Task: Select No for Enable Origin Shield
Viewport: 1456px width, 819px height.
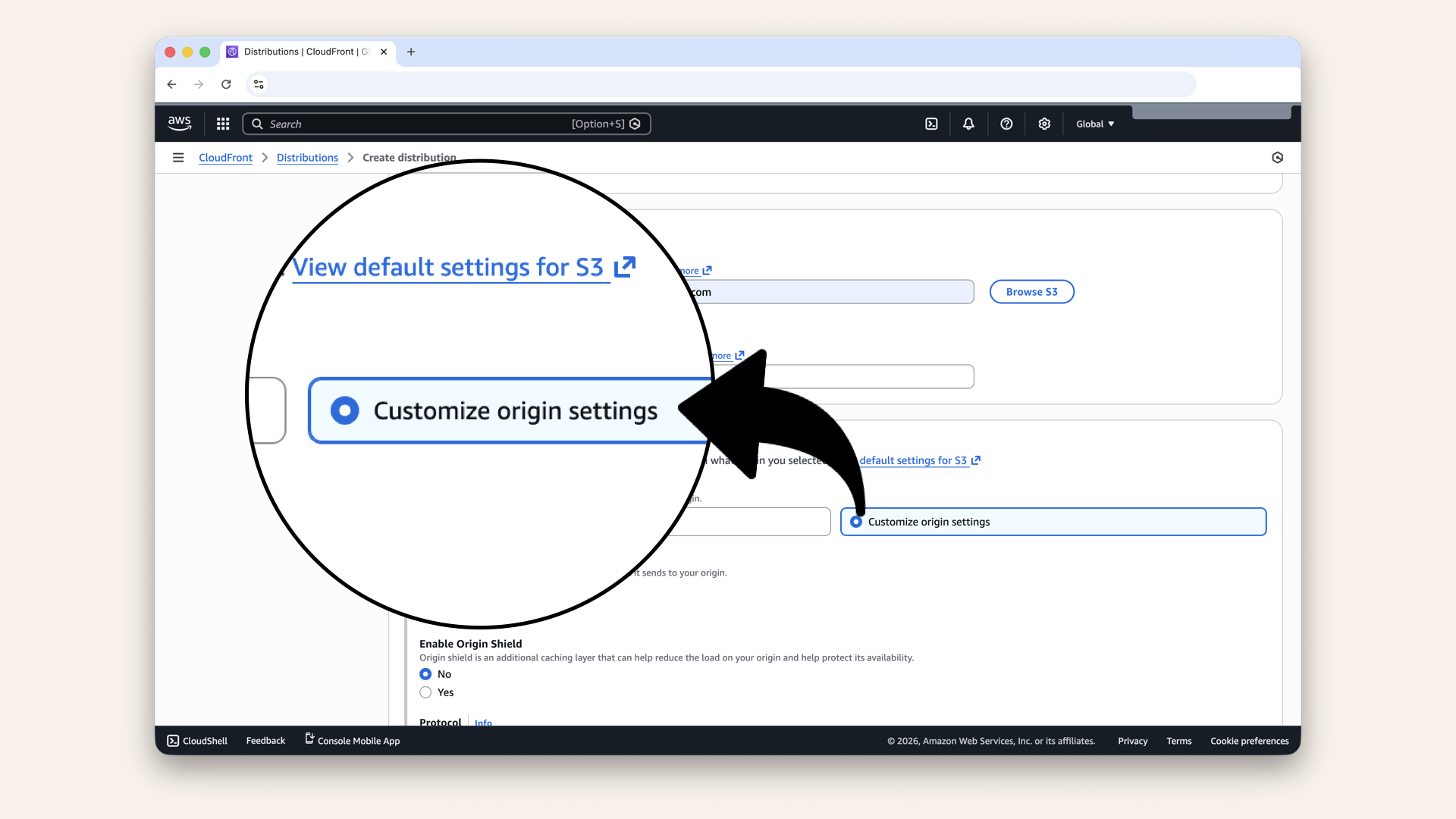Action: pos(425,674)
